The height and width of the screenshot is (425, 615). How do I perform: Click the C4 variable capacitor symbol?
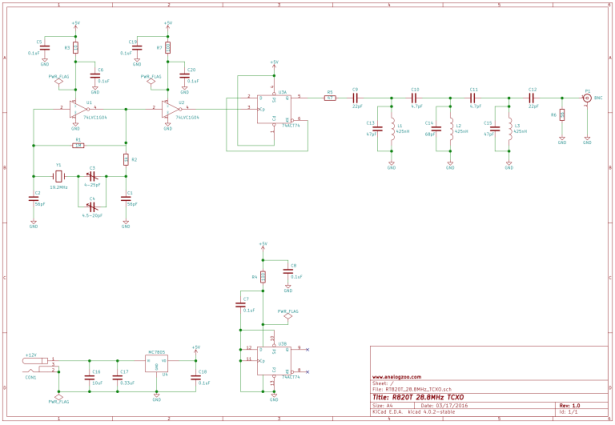click(92, 206)
